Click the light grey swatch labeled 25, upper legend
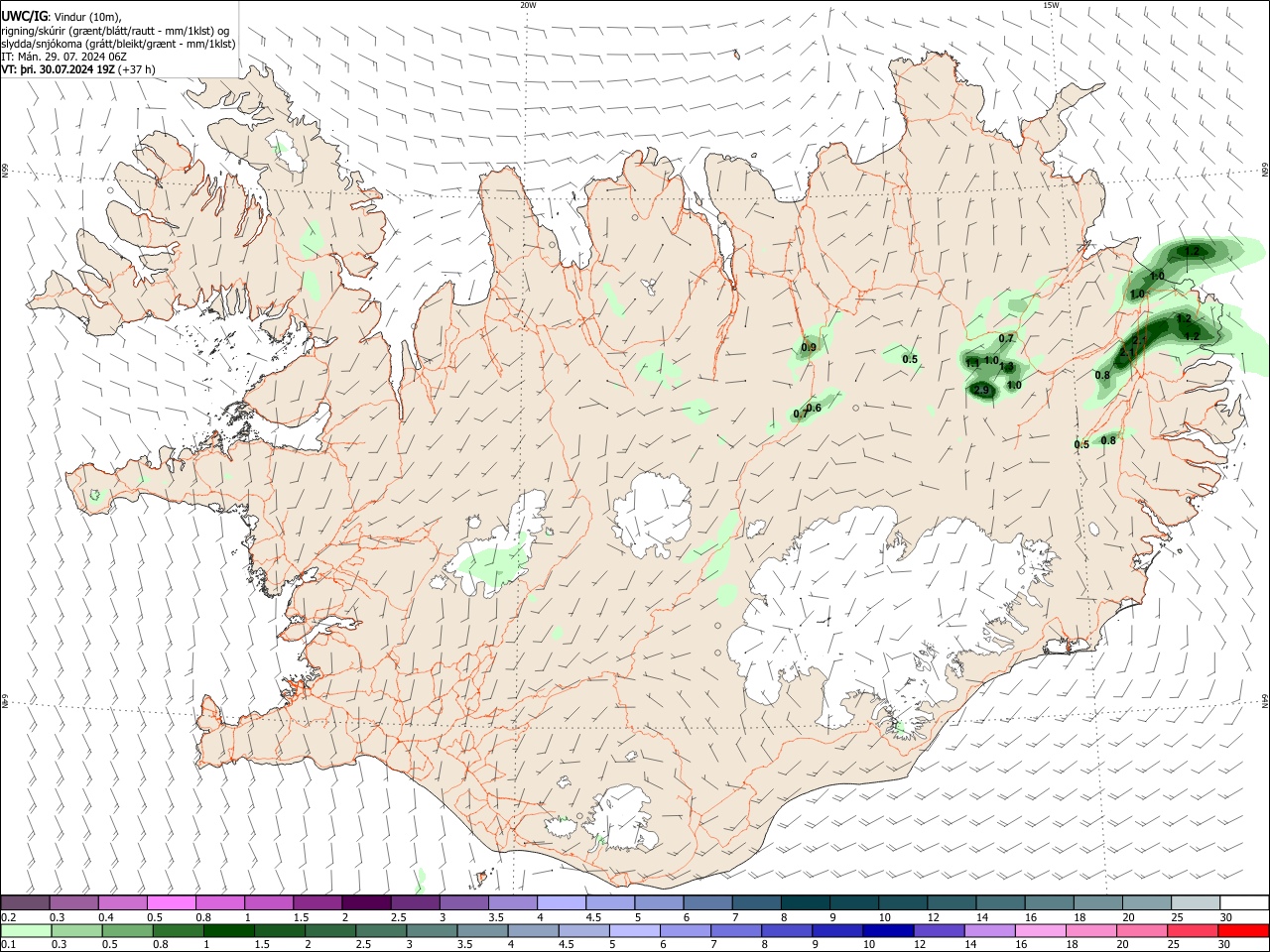 pos(1196,903)
